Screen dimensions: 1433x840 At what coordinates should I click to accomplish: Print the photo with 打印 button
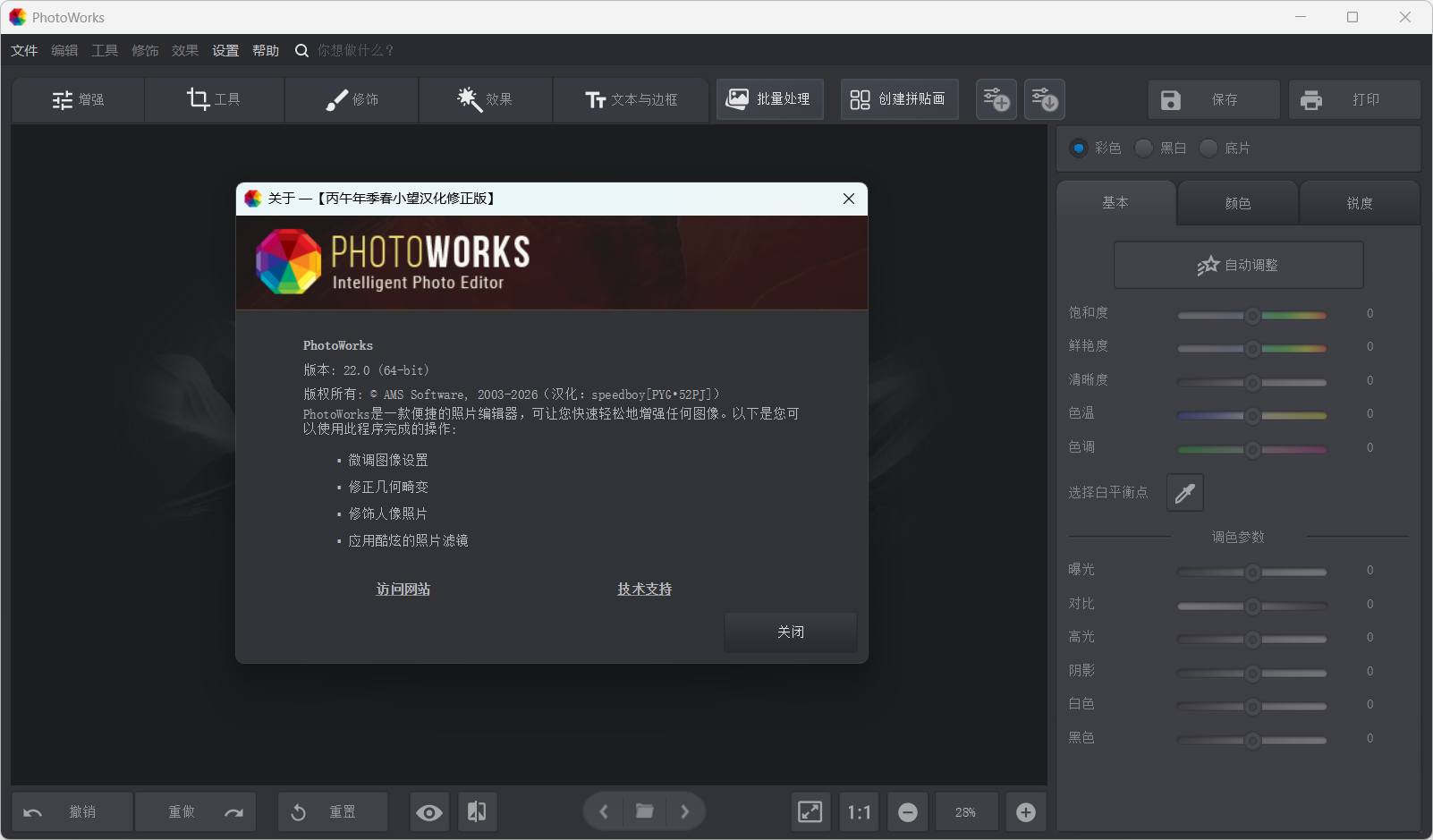click(1354, 99)
